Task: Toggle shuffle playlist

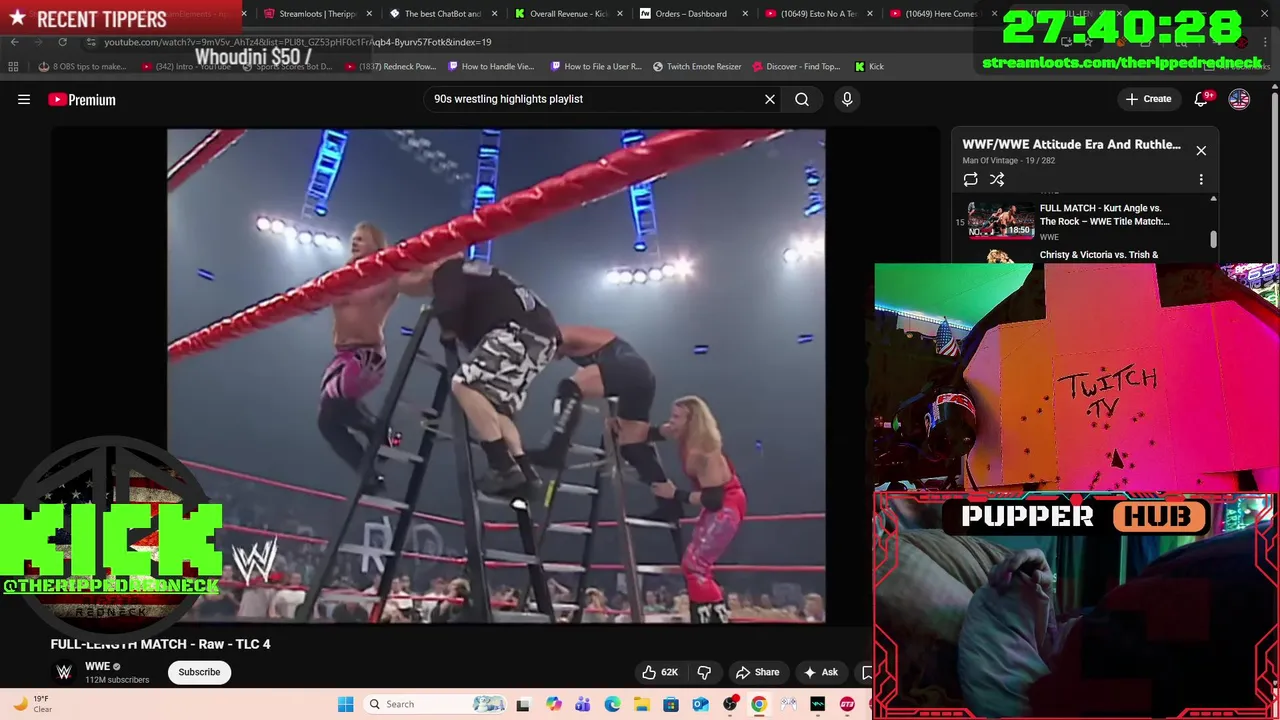Action: pyautogui.click(x=997, y=179)
